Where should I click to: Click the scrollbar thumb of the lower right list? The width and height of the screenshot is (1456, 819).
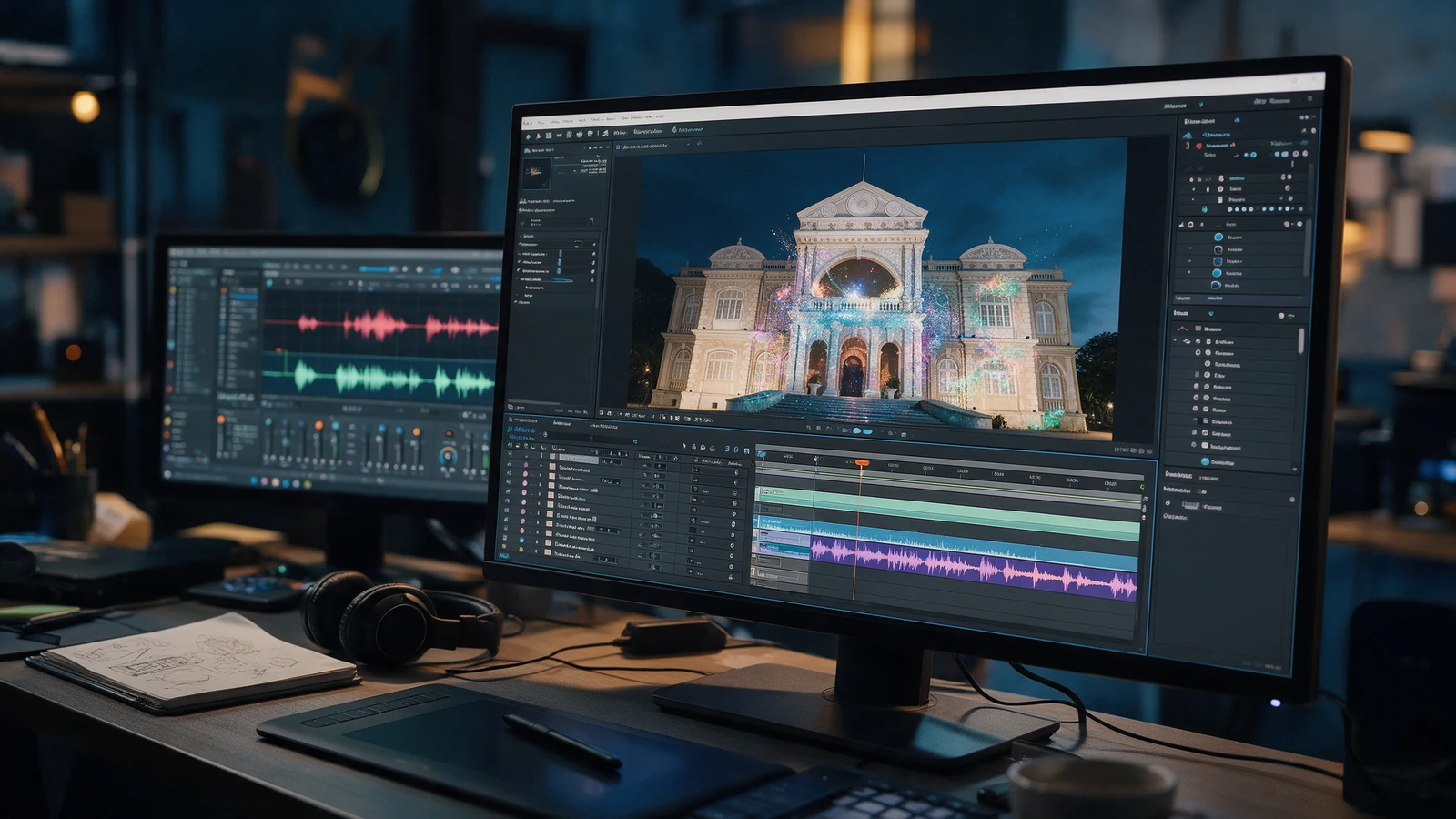tap(1300, 341)
